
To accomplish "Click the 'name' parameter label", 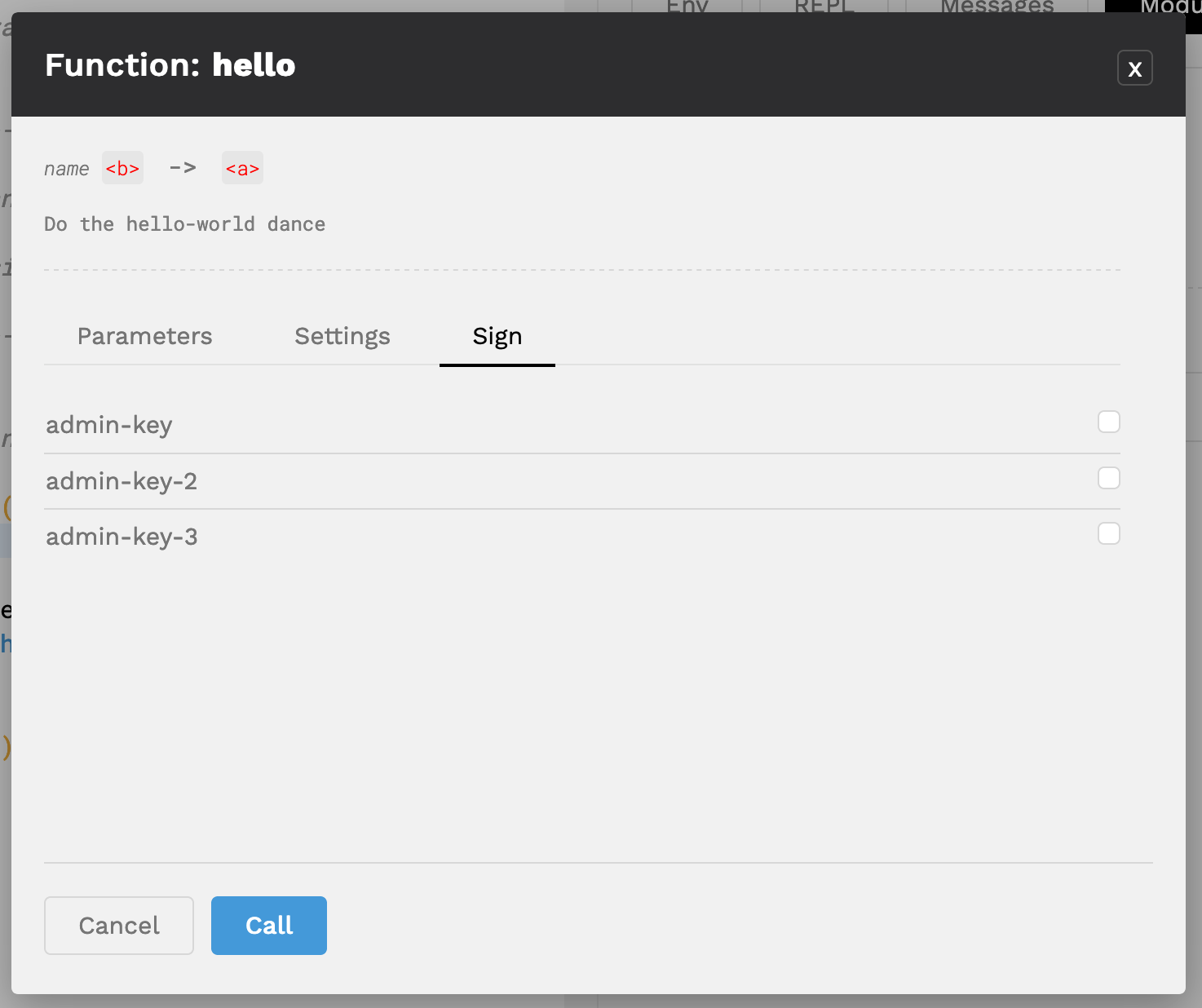I will (67, 169).
